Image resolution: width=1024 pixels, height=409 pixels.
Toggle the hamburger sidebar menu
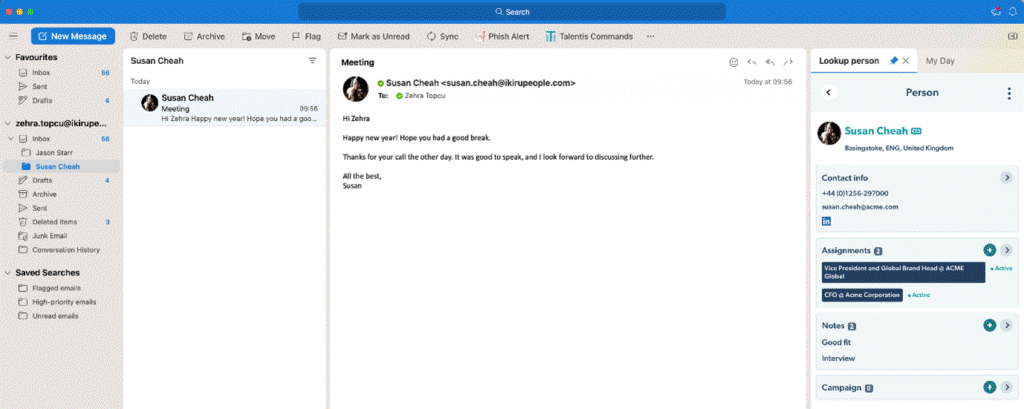pyautogui.click(x=14, y=36)
